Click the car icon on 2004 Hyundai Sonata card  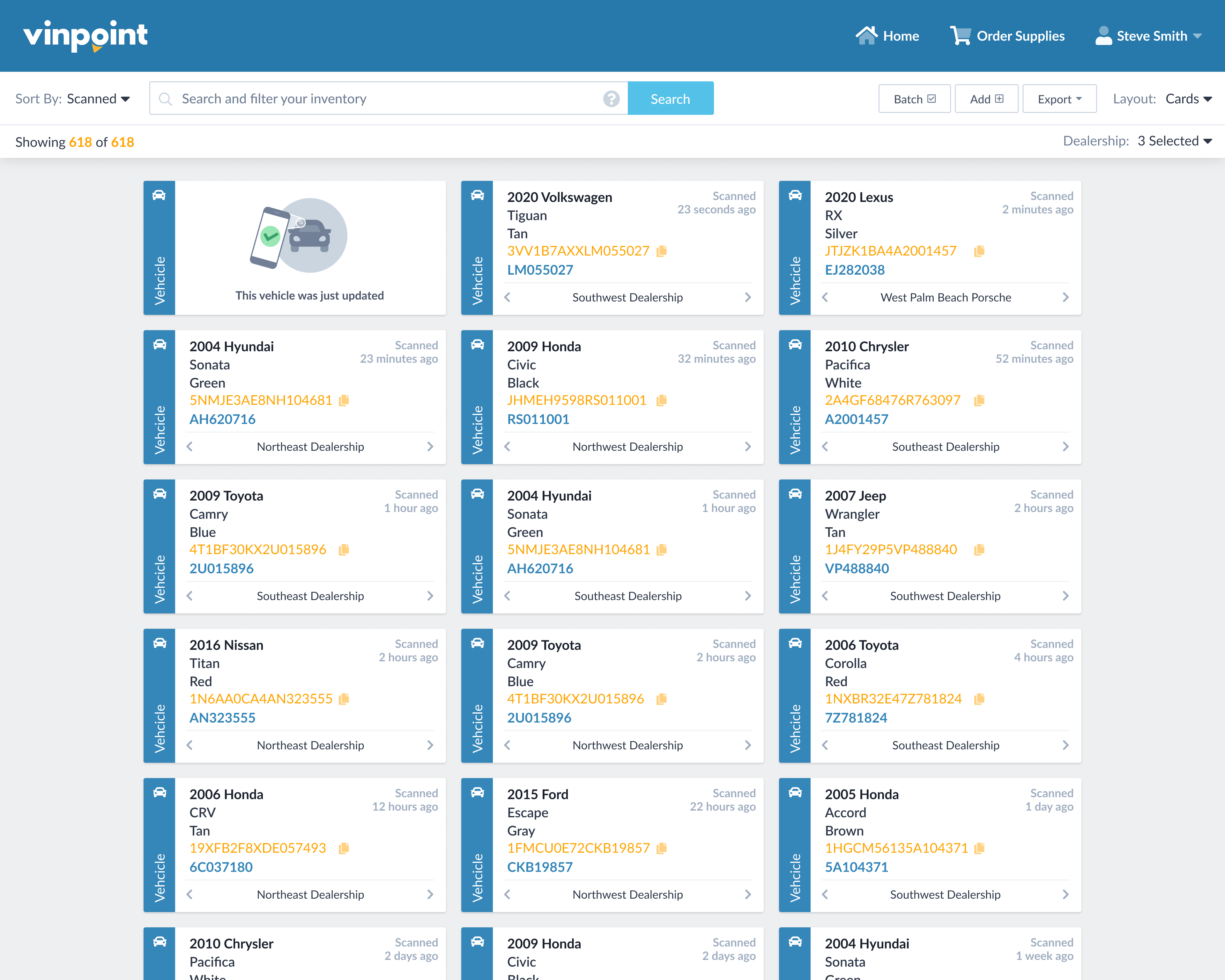(x=160, y=344)
